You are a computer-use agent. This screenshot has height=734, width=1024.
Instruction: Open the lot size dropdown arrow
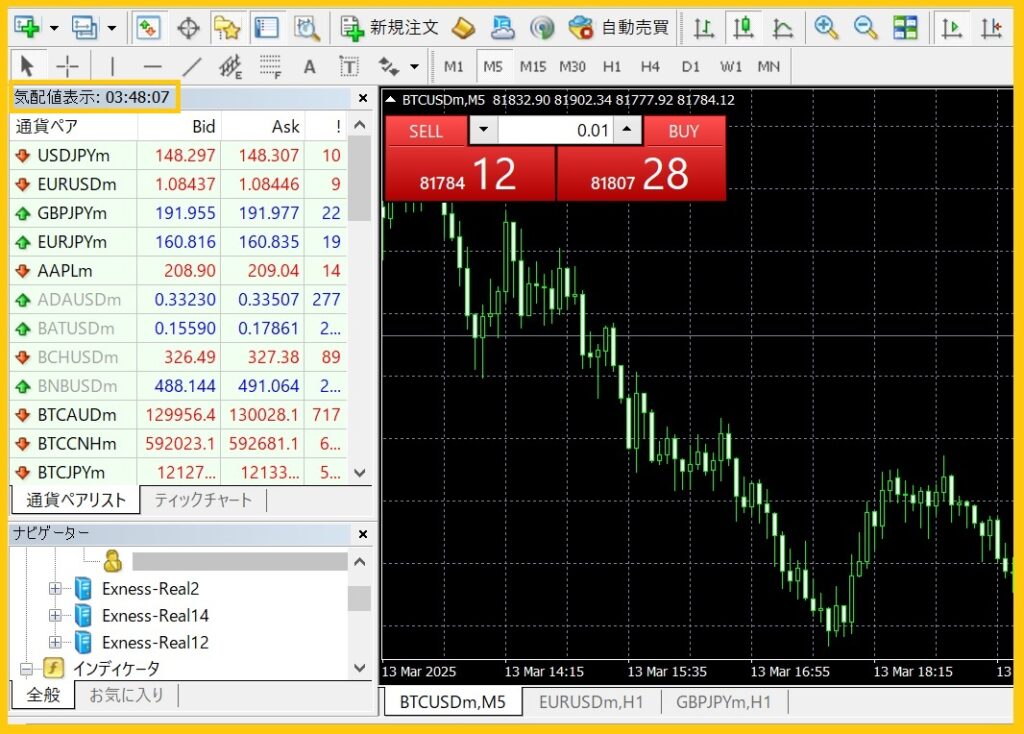483,130
